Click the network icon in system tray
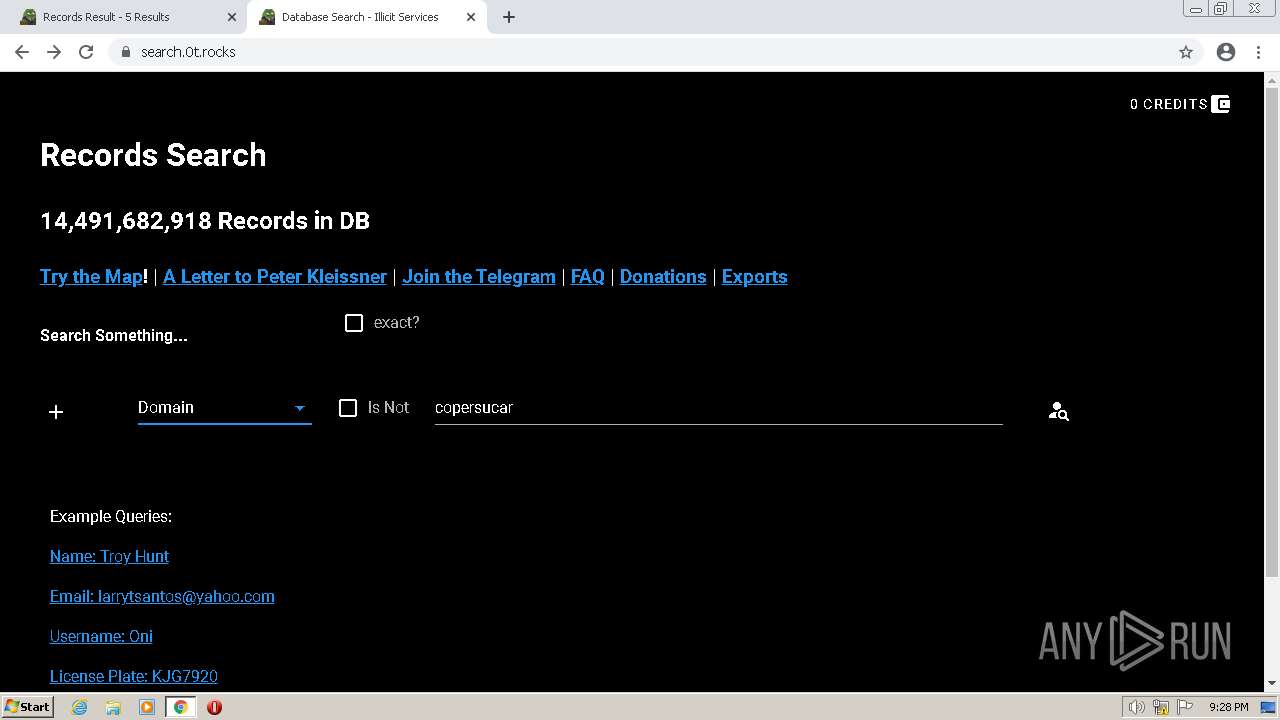Screen dimensions: 1280x720 click(1161, 707)
